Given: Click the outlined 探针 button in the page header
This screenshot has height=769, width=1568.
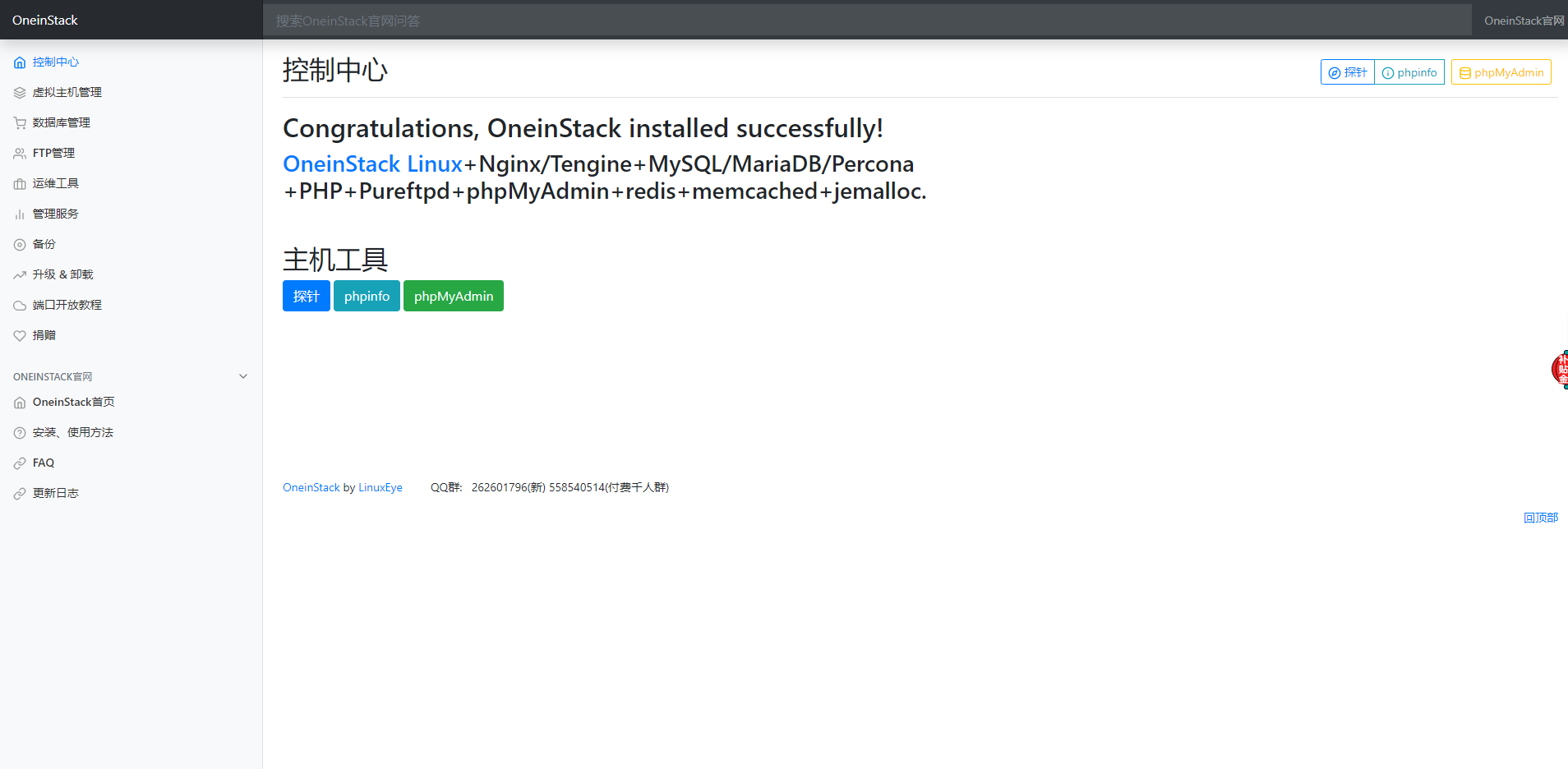Looking at the screenshot, I should (1348, 72).
